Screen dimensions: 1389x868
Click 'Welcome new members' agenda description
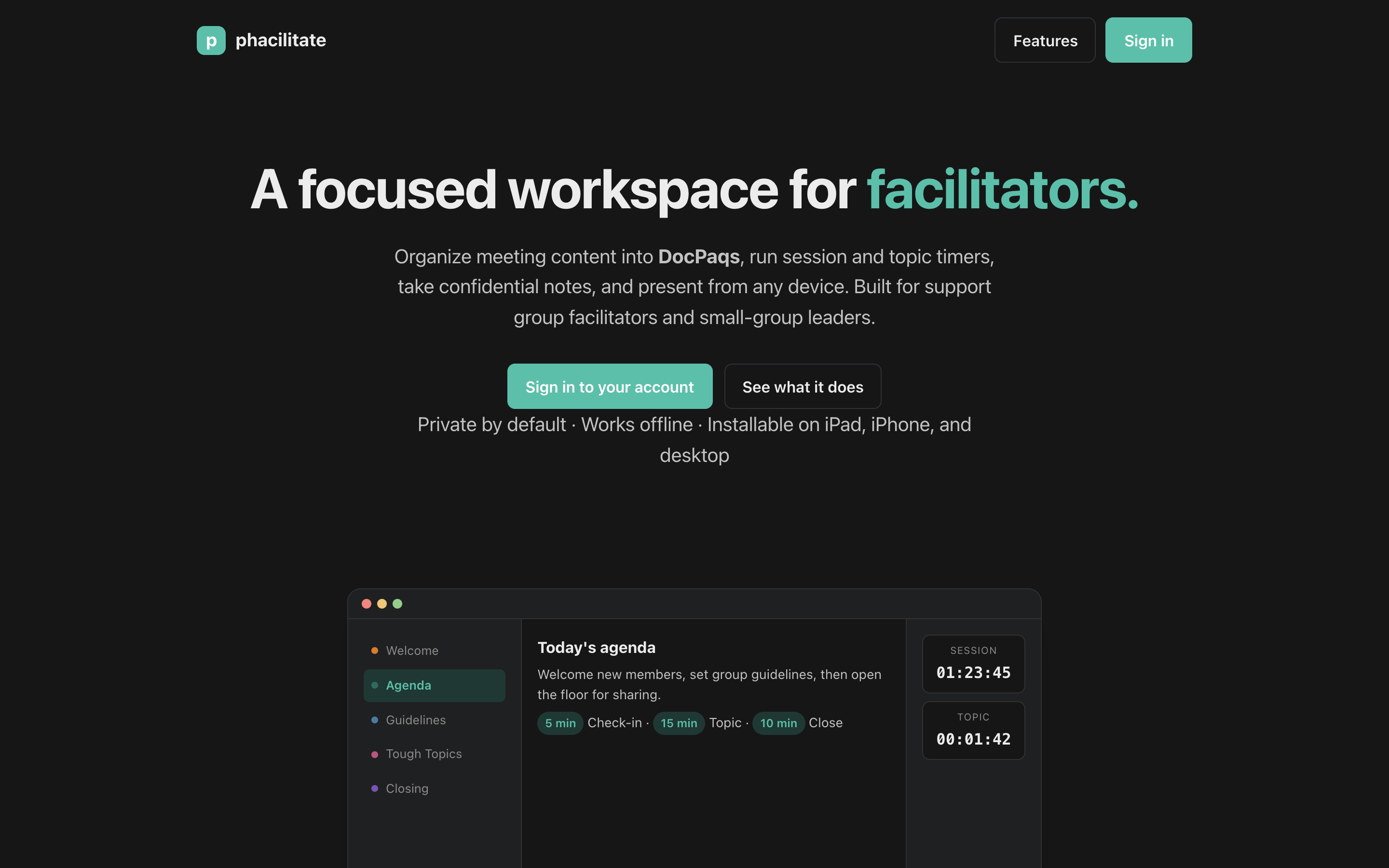coord(709,684)
